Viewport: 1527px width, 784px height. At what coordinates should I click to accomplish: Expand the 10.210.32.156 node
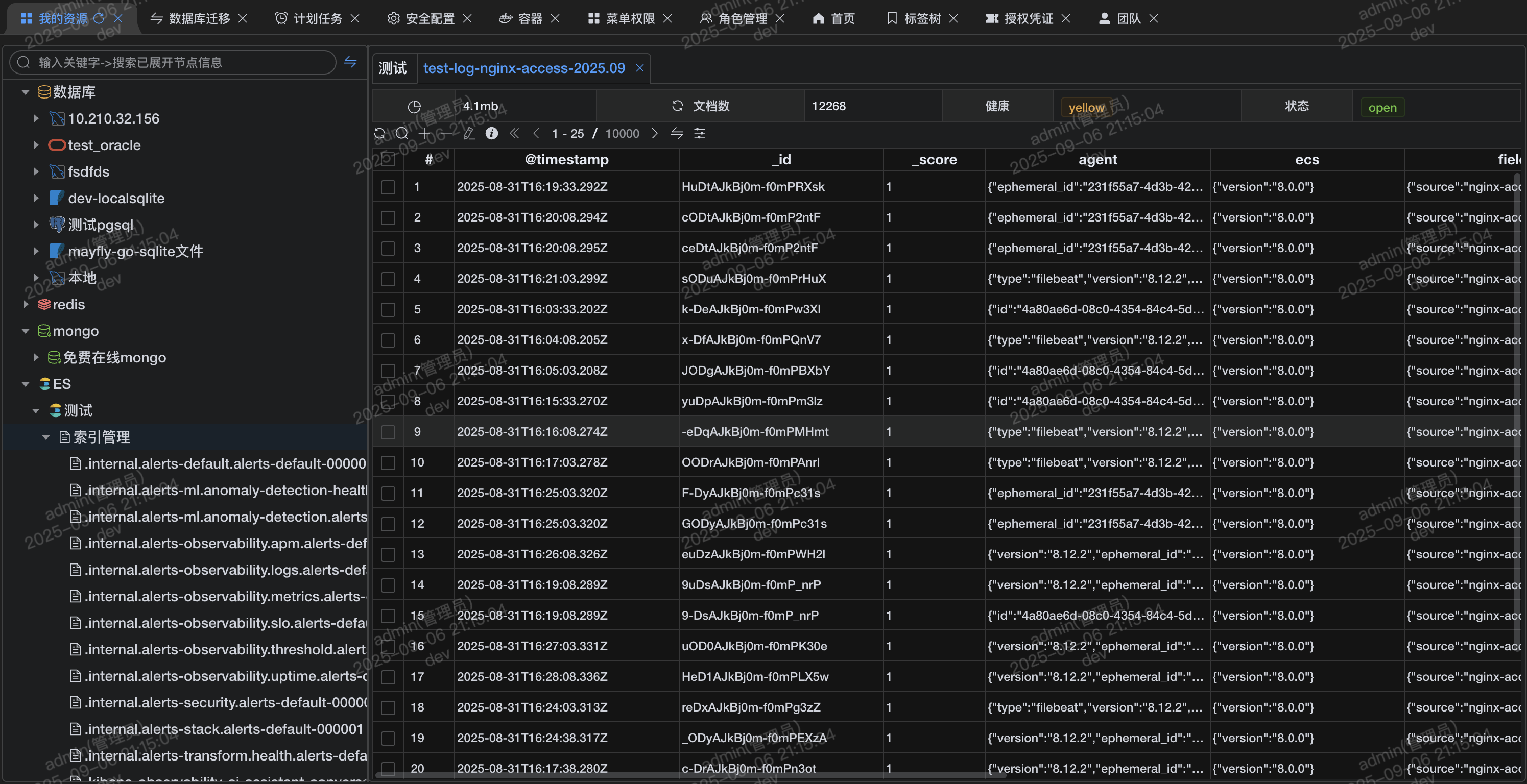36,118
